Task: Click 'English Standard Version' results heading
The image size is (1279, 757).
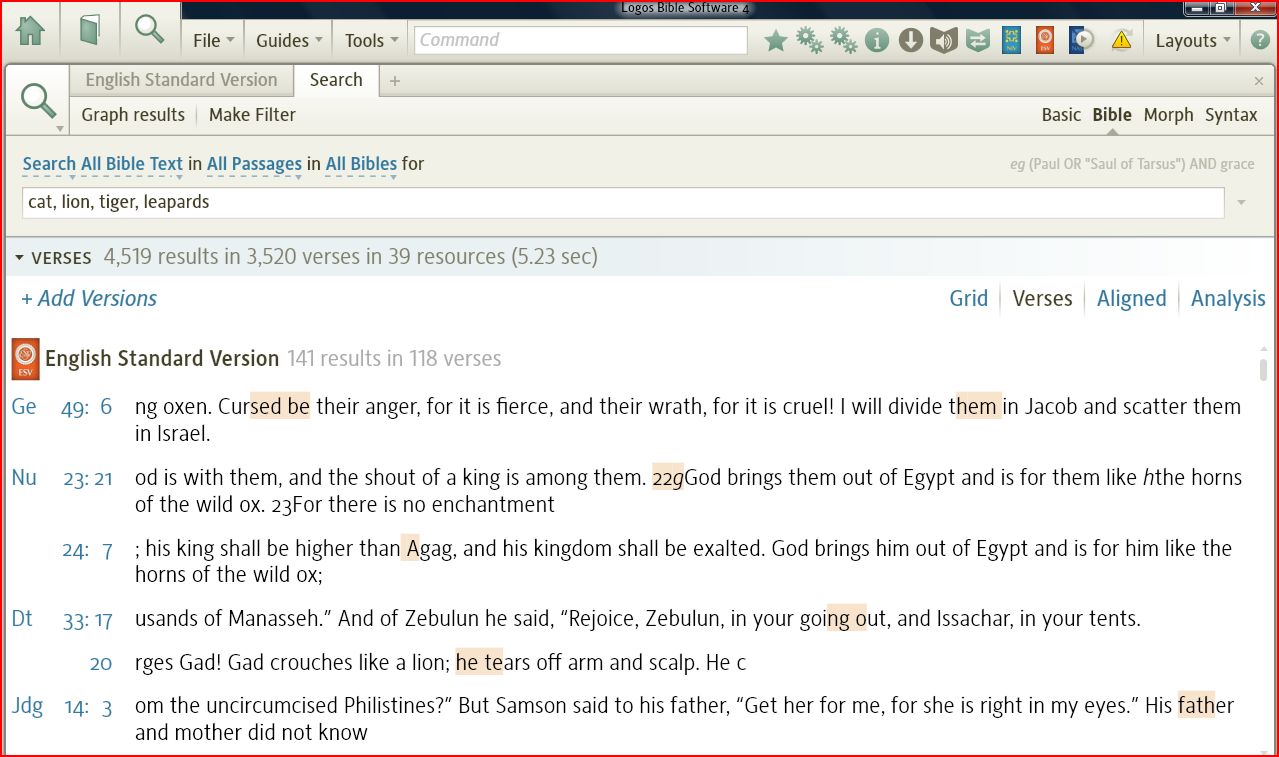Action: 162,358
